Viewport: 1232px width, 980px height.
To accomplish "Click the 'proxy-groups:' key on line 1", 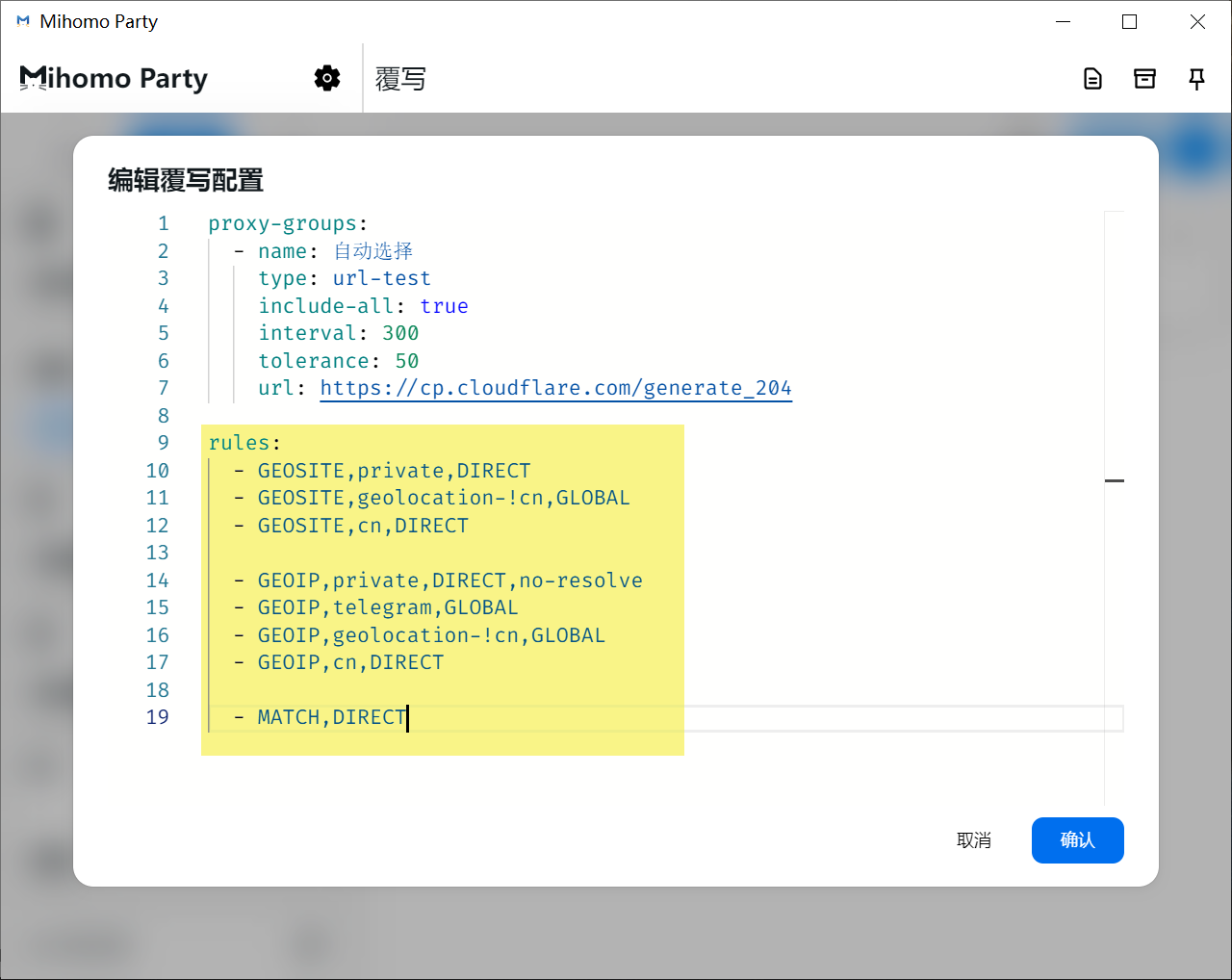I will tap(287, 223).
